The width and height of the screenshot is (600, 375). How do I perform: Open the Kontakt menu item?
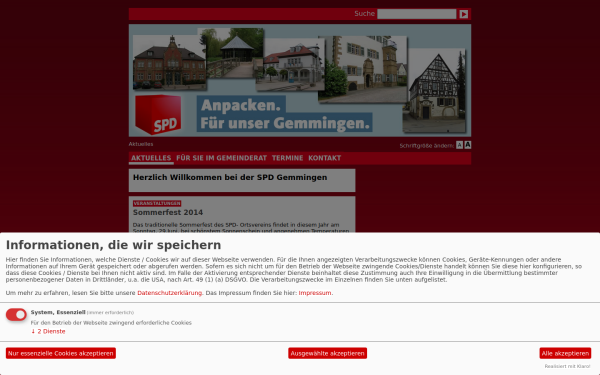[324, 158]
